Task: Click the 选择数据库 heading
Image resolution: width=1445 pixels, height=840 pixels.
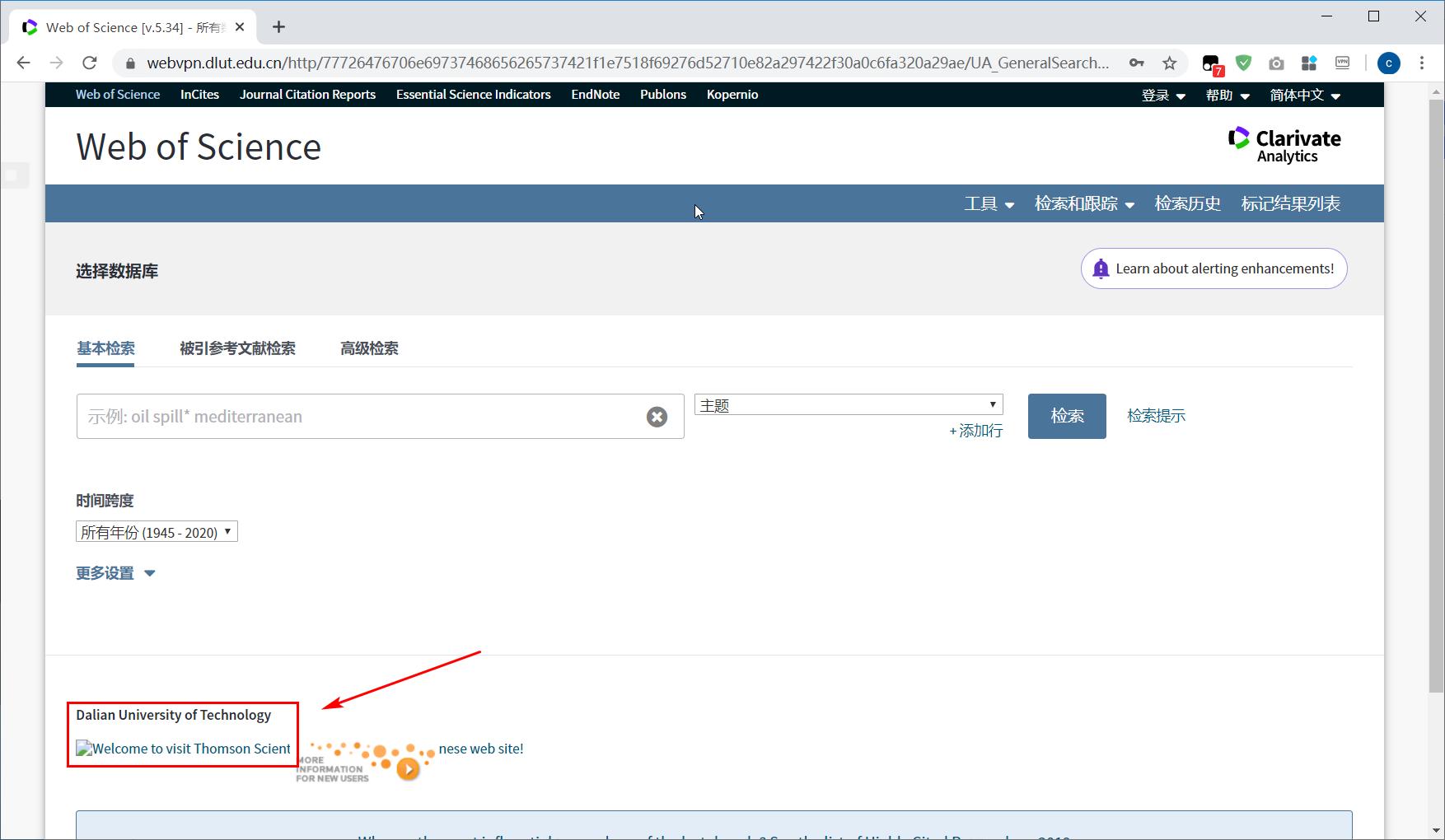Action: pyautogui.click(x=117, y=271)
